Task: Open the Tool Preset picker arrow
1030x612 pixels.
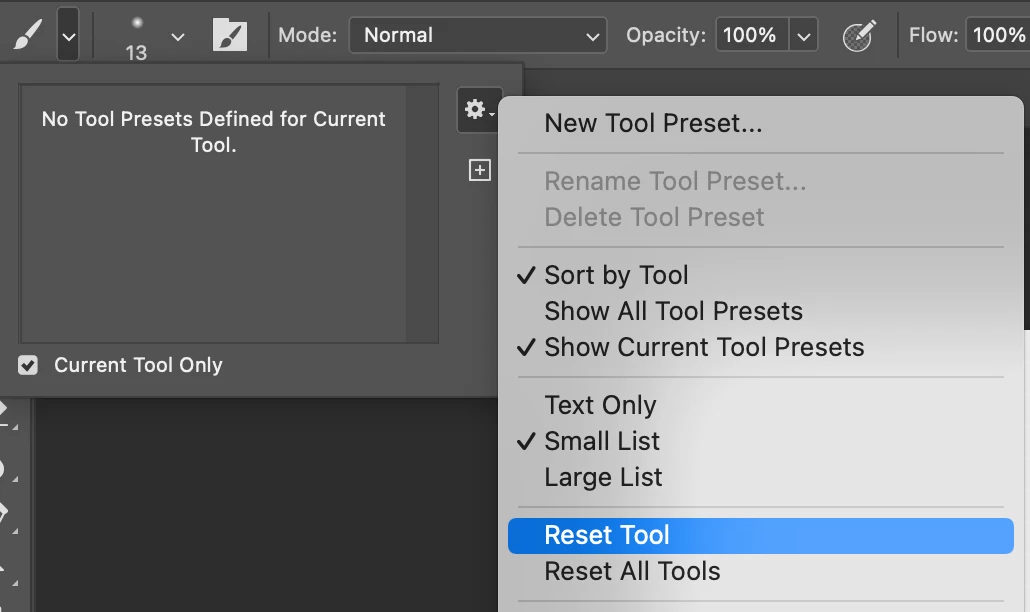Action: (x=68, y=36)
